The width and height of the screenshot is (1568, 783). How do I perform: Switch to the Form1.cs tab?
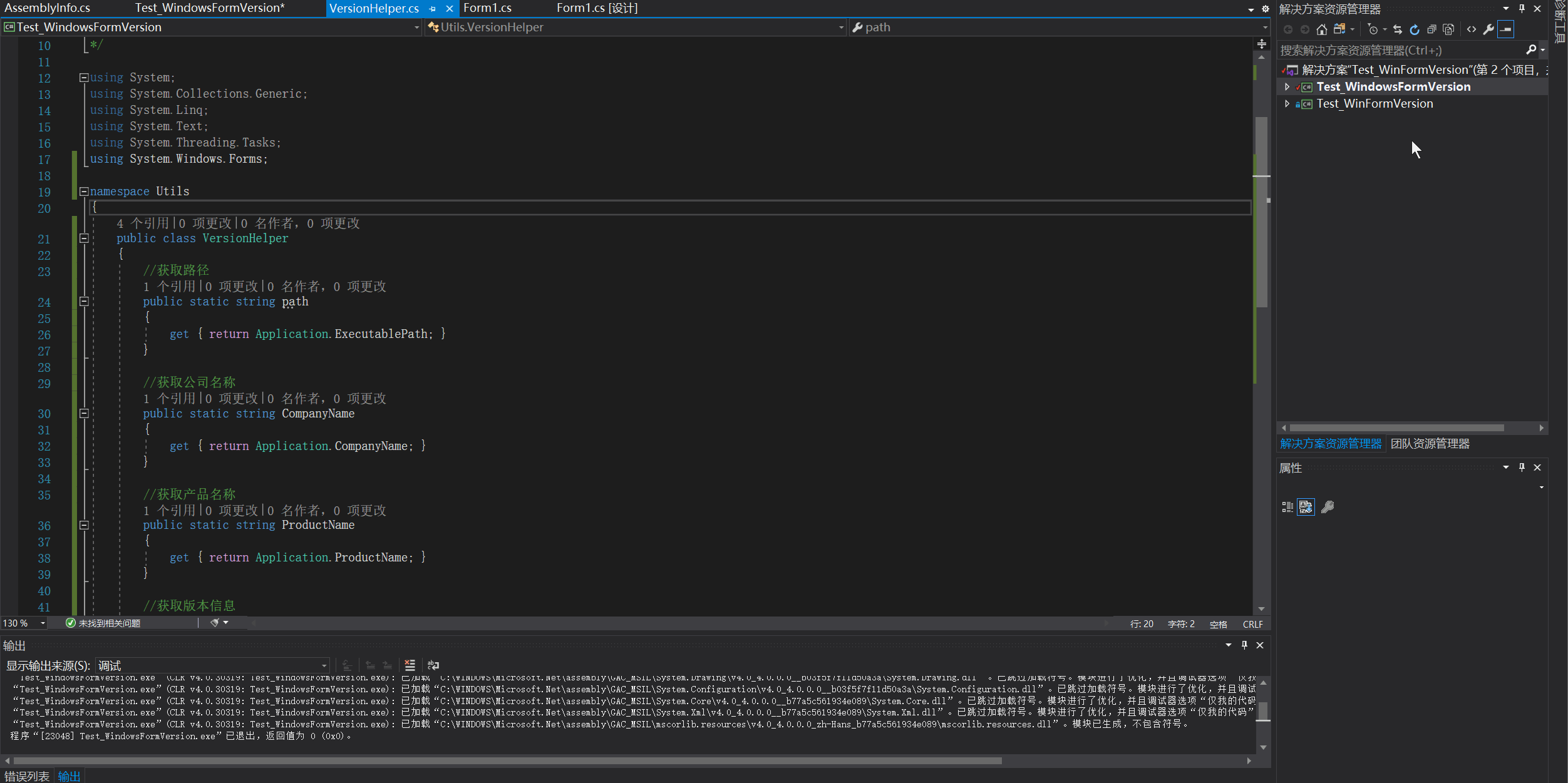(487, 8)
